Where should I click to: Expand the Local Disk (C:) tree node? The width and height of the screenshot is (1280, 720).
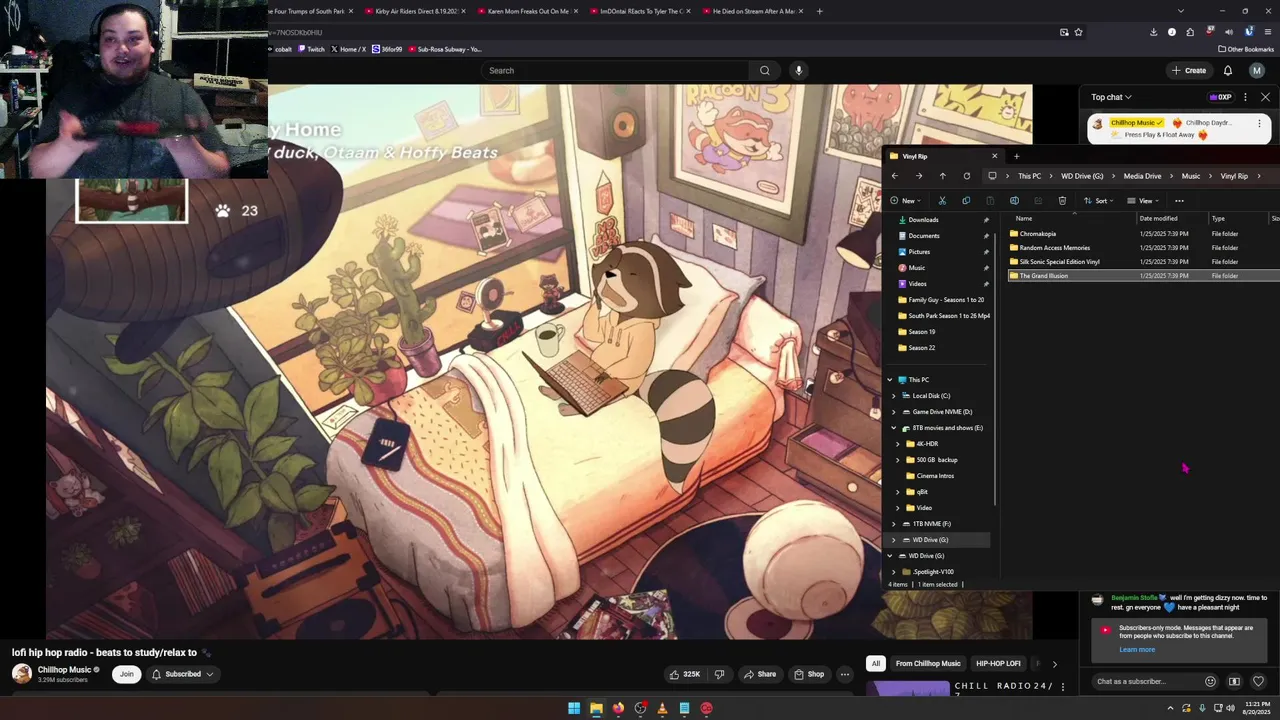click(894, 396)
